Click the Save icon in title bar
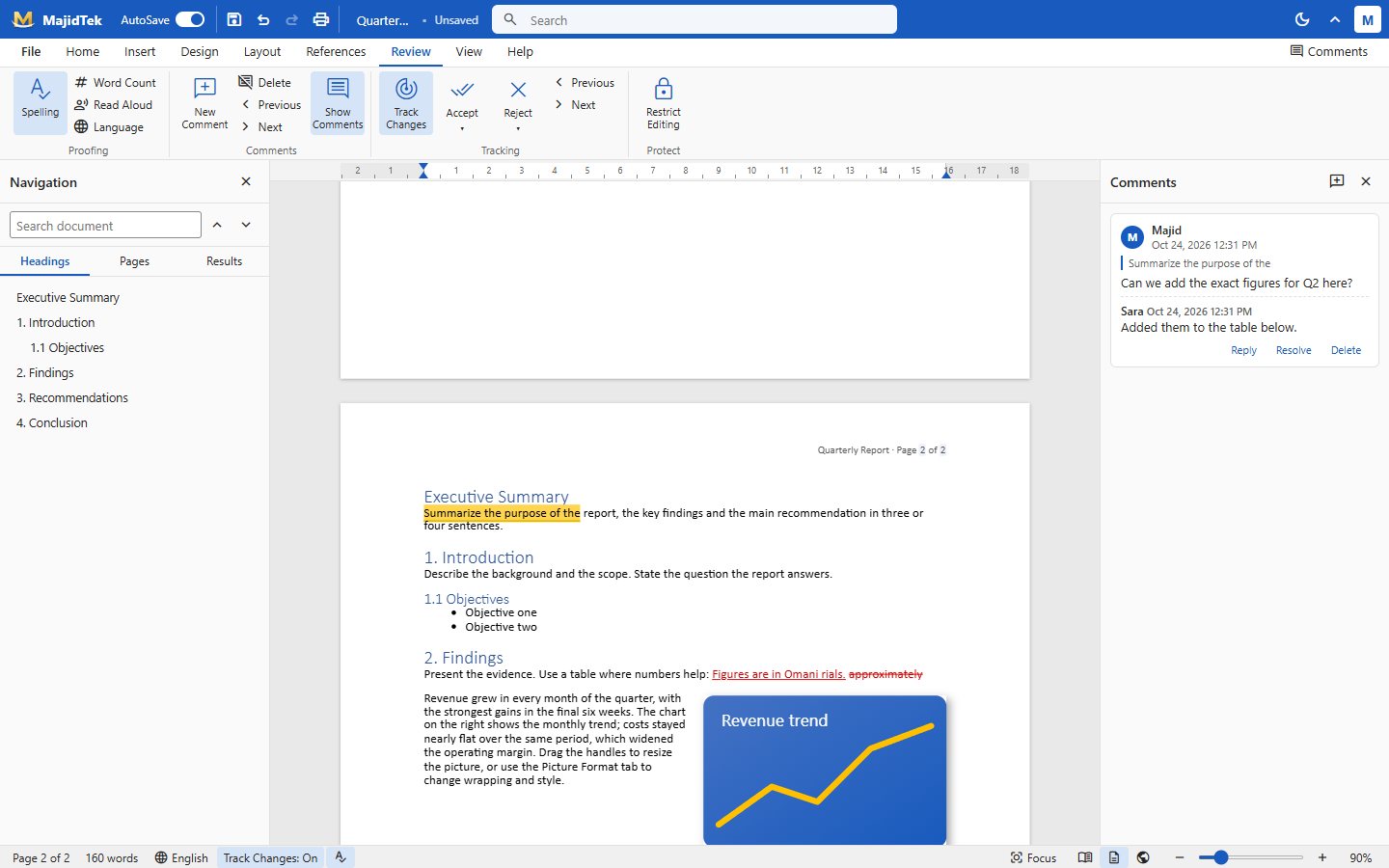This screenshot has width=1389, height=868. point(233,19)
